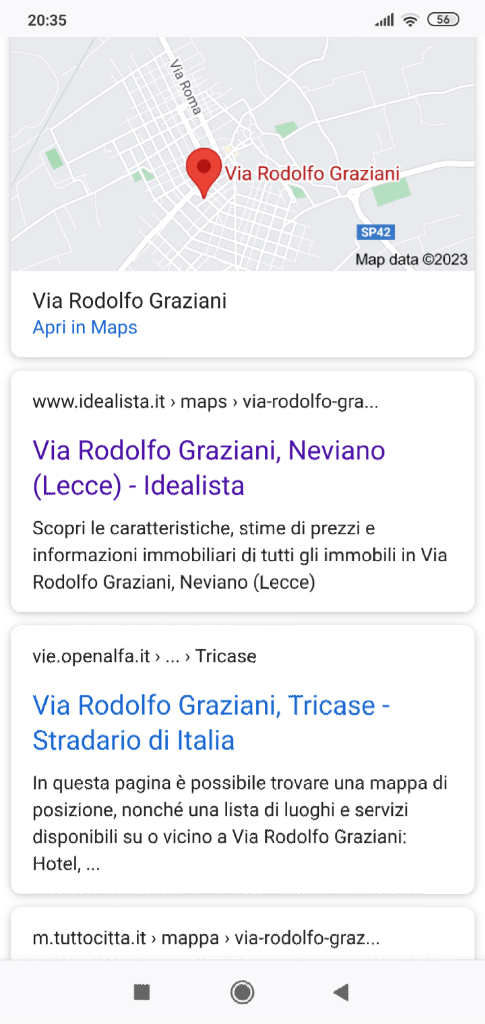Tap the Via Roma street label on map

186,88
